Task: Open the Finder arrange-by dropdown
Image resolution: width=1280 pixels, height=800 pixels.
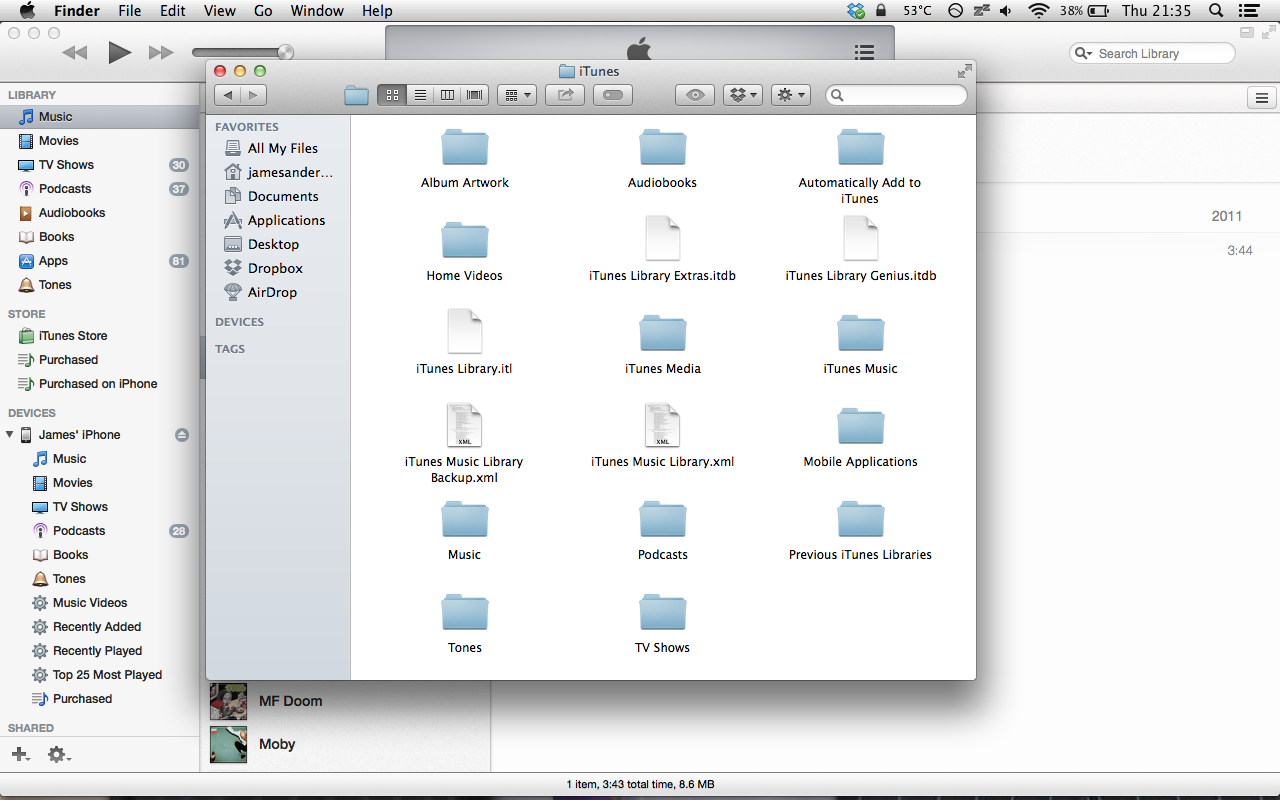Action: (517, 95)
